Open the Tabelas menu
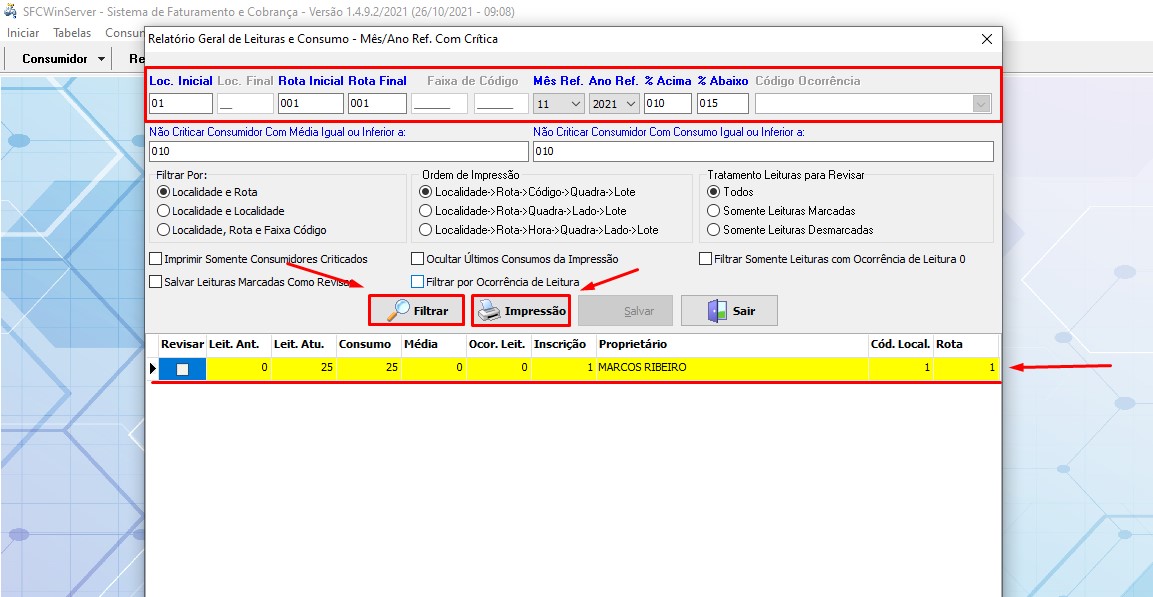This screenshot has height=597, width=1153. (x=72, y=33)
